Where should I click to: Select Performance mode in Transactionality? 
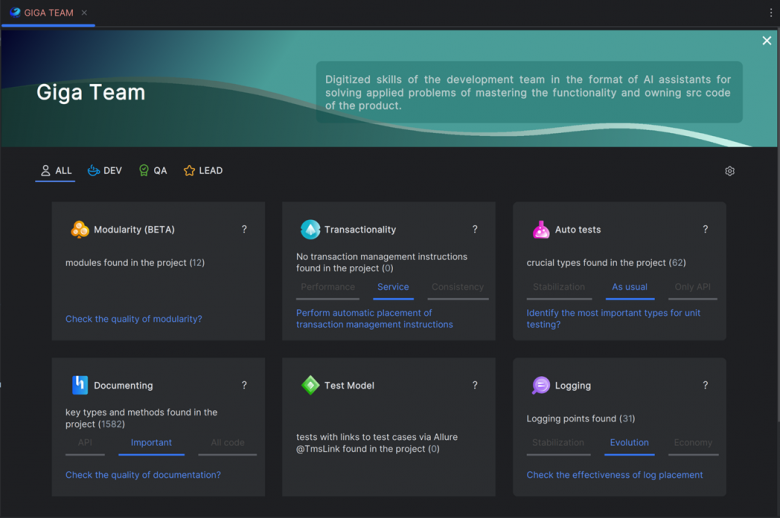pos(328,287)
